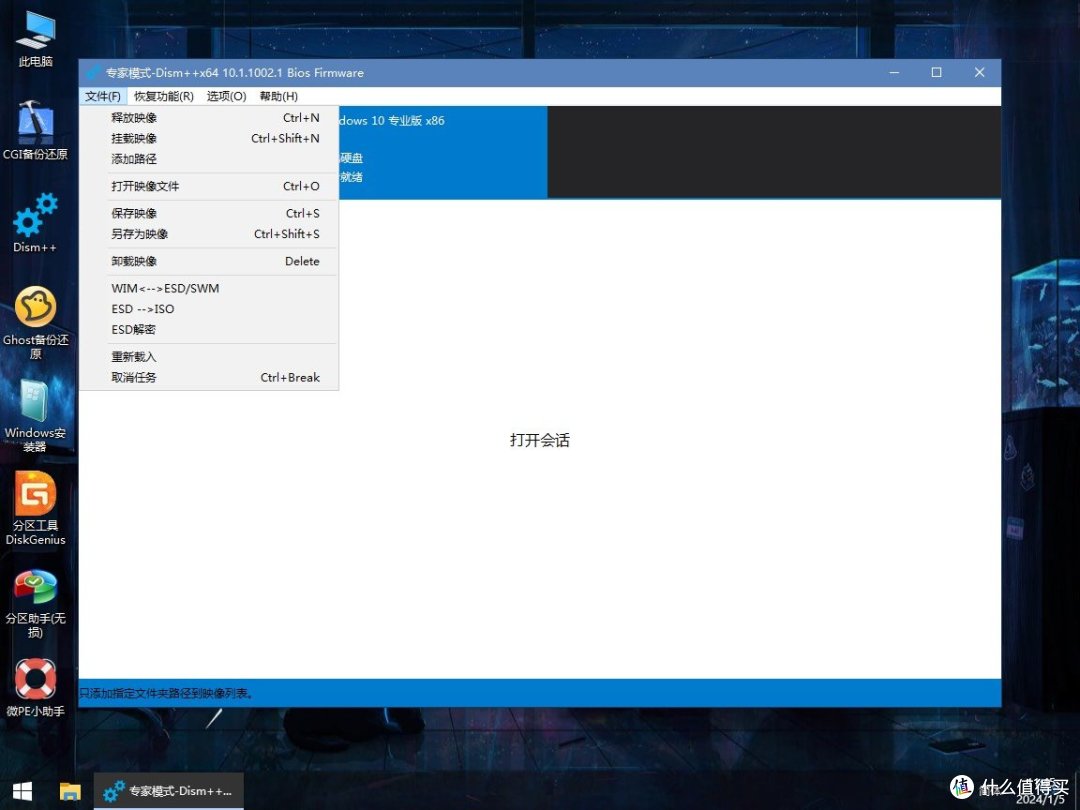Viewport: 1080px width, 810px height.
Task: Open the 帮助(H) menu
Action: (279, 96)
